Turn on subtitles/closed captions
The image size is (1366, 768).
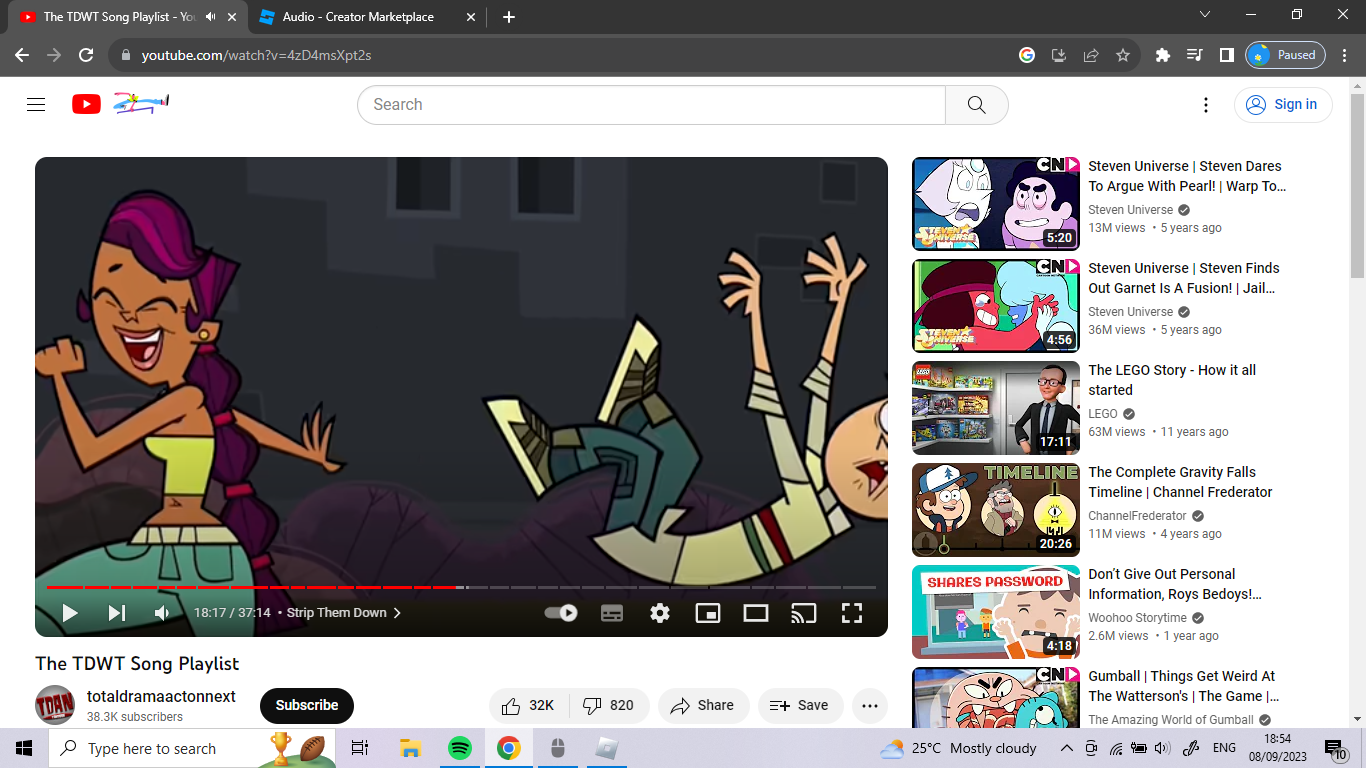click(x=612, y=613)
